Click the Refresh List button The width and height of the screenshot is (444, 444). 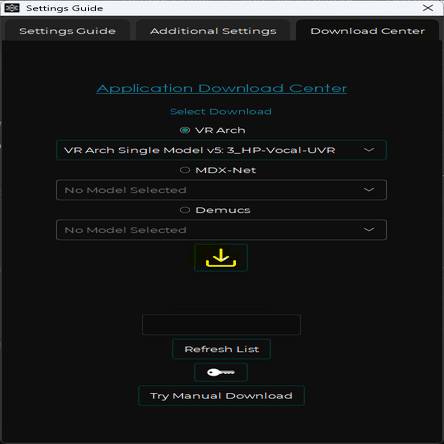click(x=221, y=349)
